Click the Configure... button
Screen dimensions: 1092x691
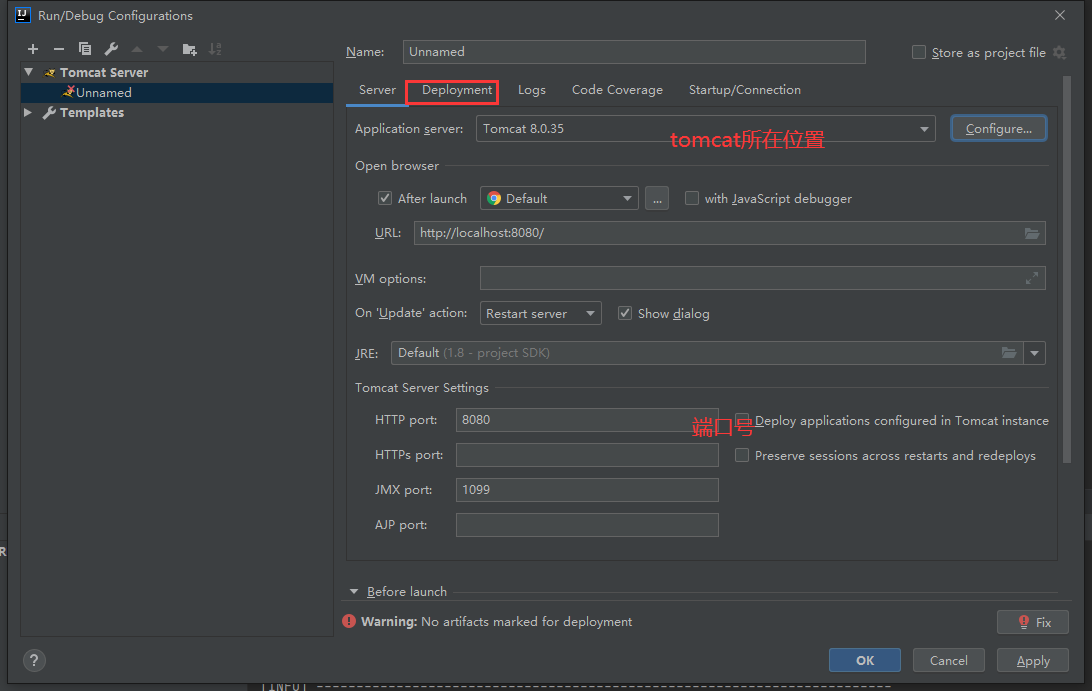(999, 129)
